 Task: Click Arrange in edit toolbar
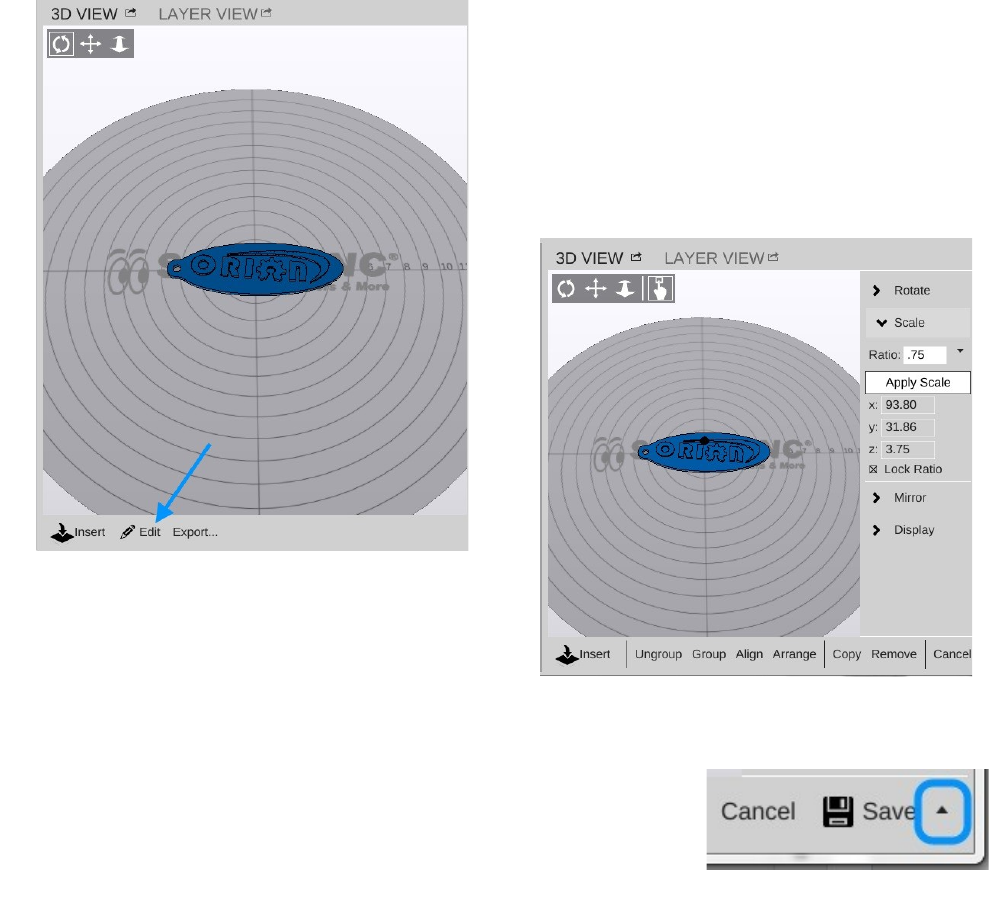(794, 655)
